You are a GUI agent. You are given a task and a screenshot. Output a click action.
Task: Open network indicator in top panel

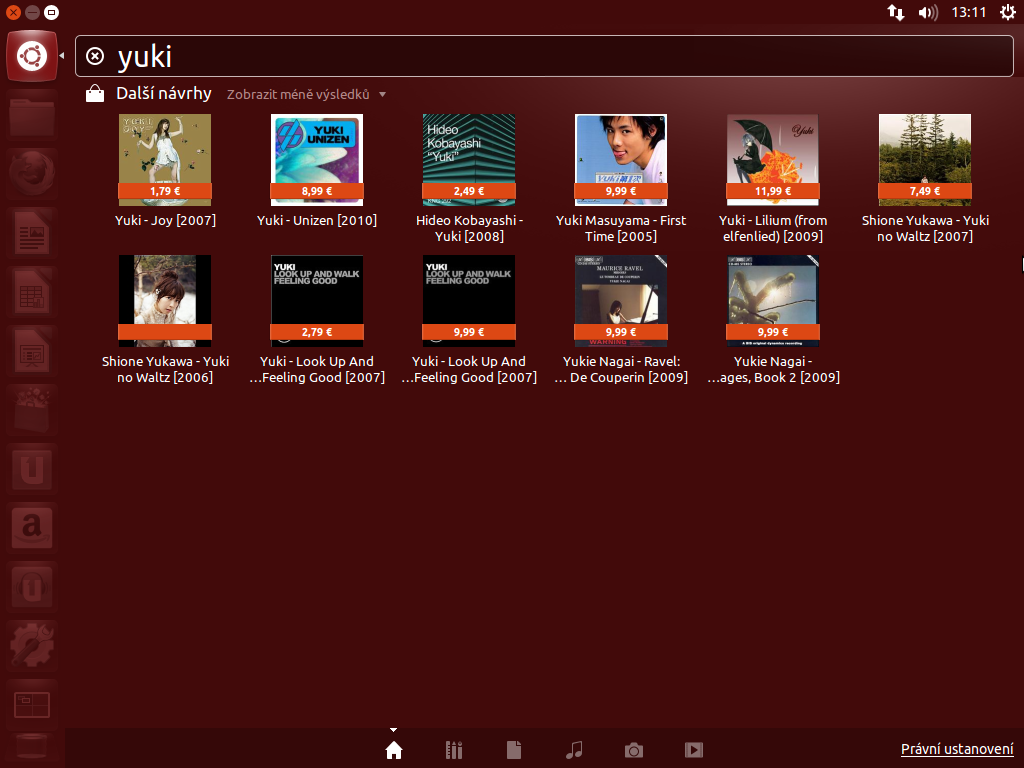pyautogui.click(x=895, y=12)
